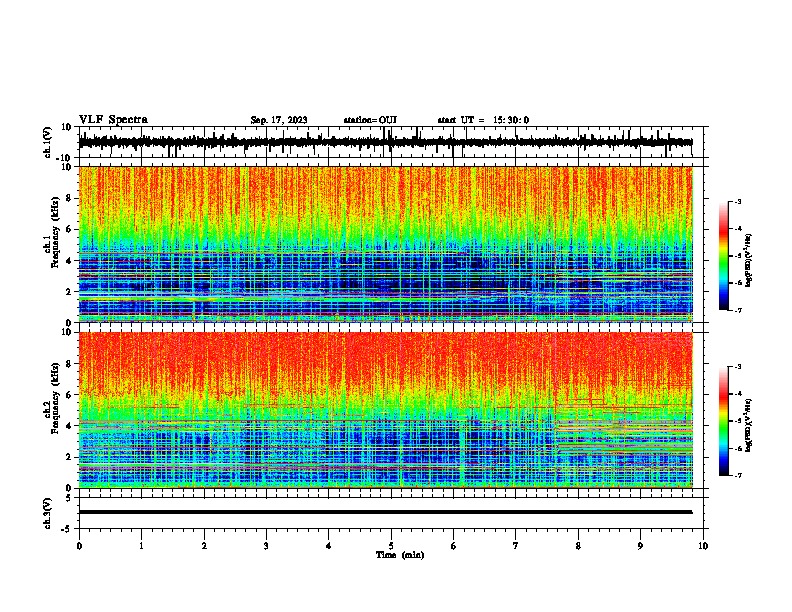Click the ch.2 "Frequency (kHz)" axis label
The image size is (792, 612).
click(55, 398)
